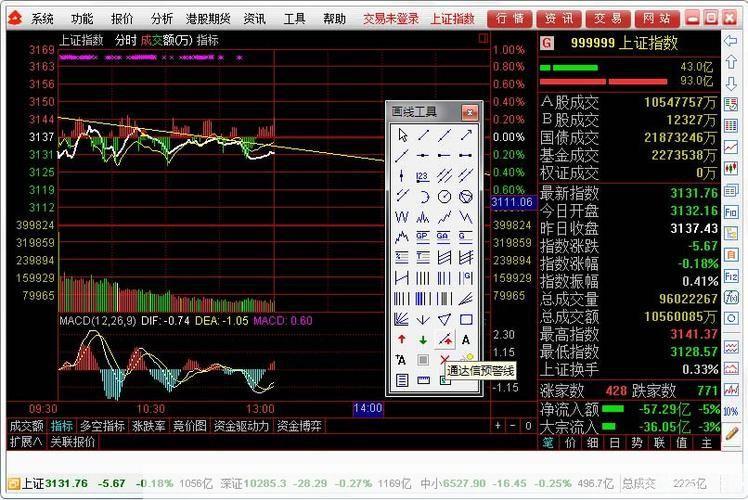Pick the GP golden price lines tool
748x500 pixels.
(x=423, y=237)
